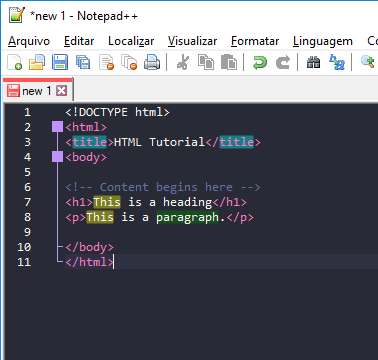Click line number 6 in margin

click(27, 187)
